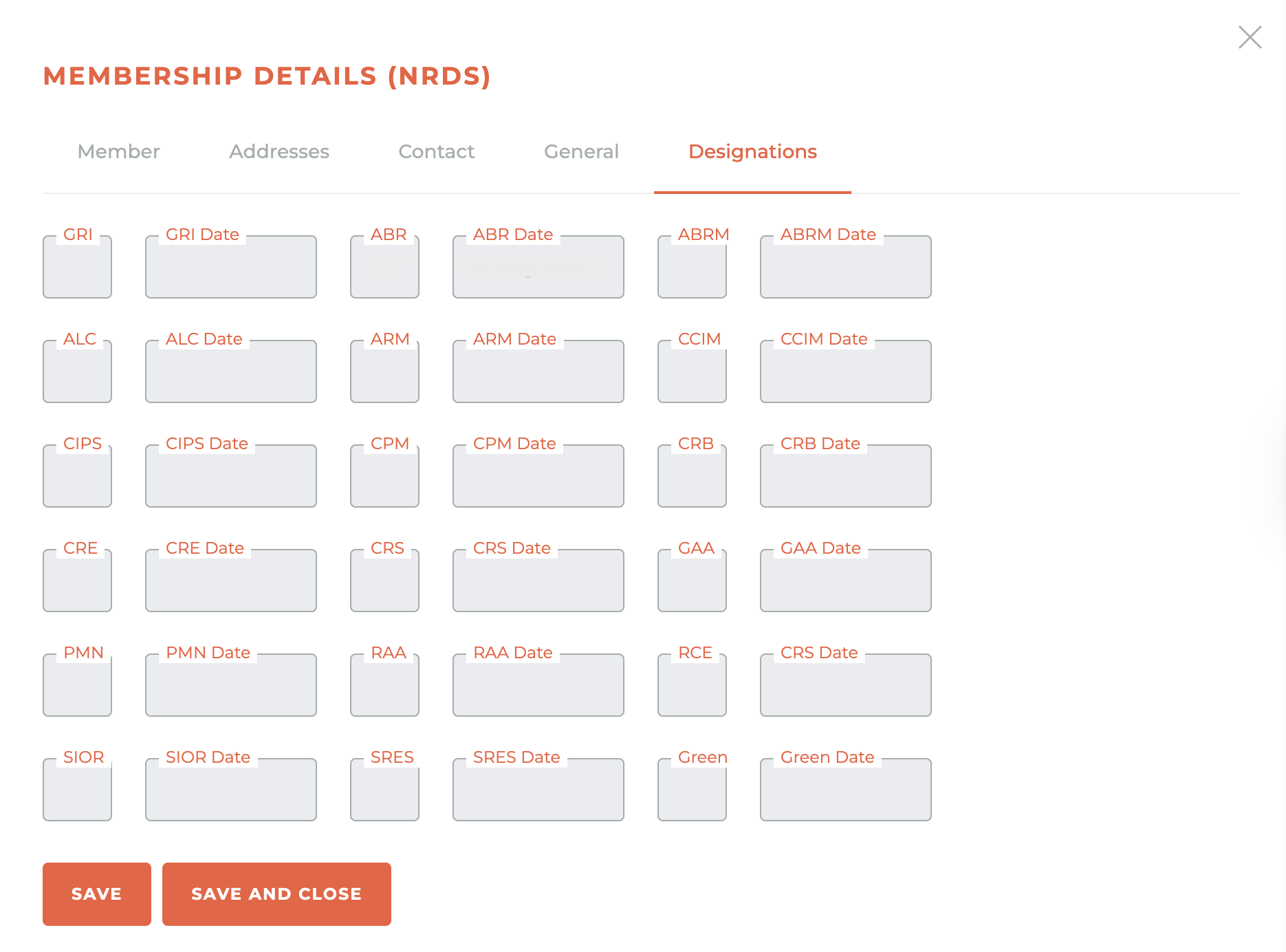Select the Contact tab

click(436, 151)
